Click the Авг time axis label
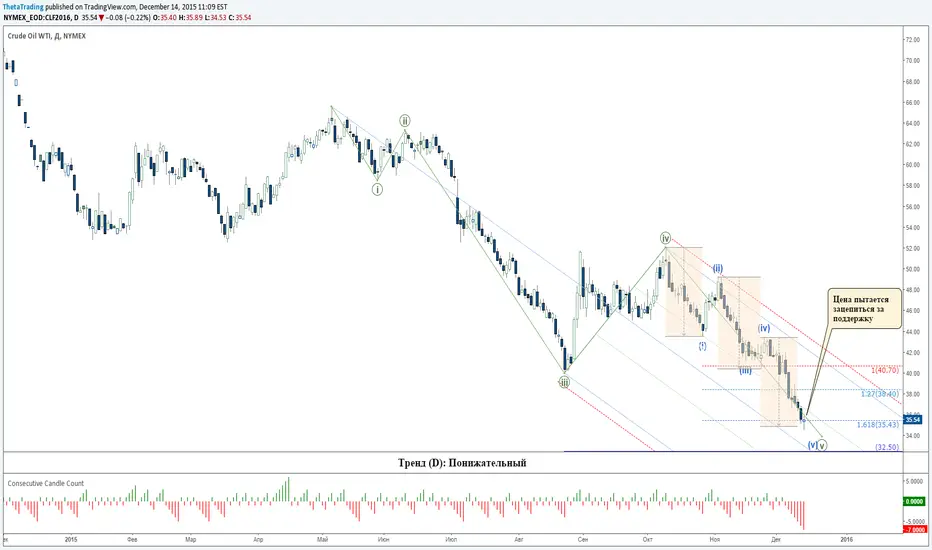The height and width of the screenshot is (550, 932). pyautogui.click(x=519, y=540)
